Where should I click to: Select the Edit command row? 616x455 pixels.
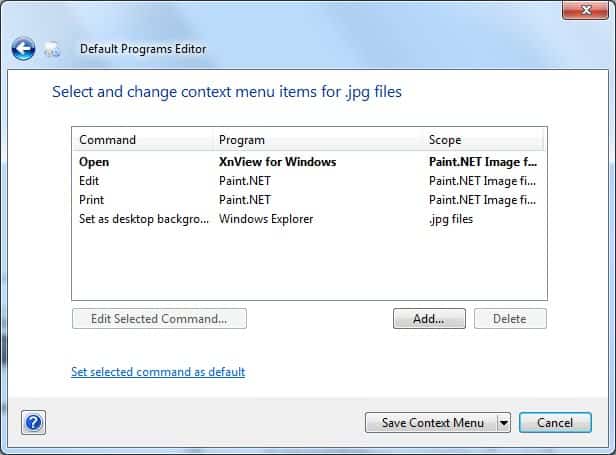pyautogui.click(x=309, y=181)
